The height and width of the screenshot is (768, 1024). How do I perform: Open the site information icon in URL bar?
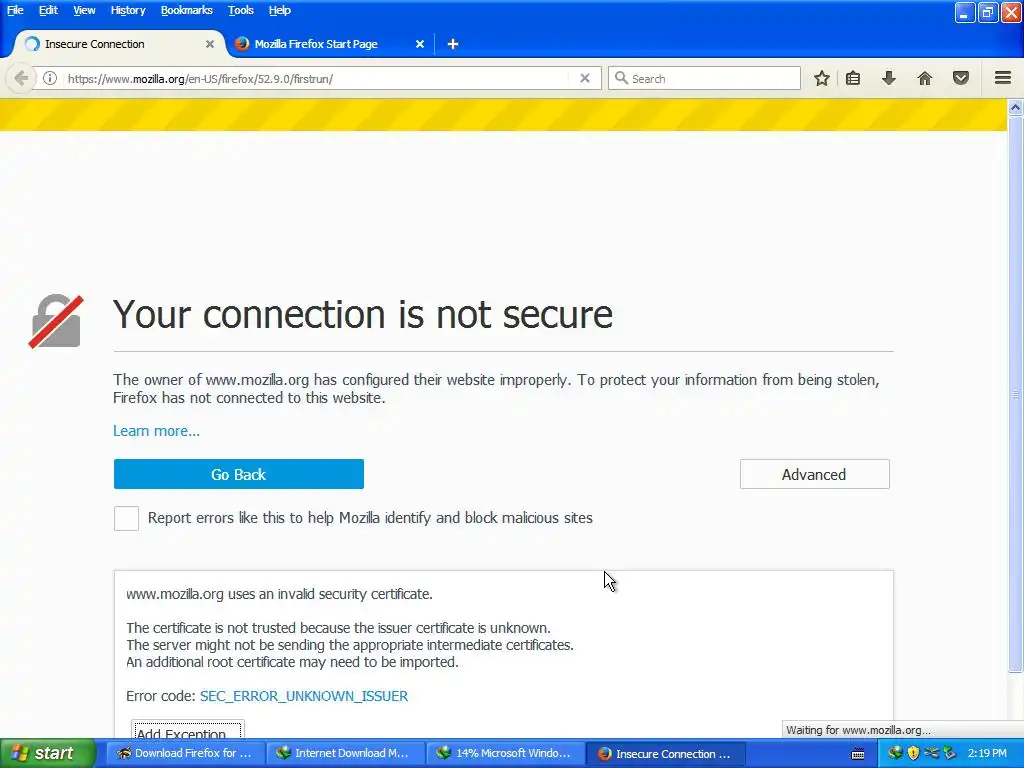coord(50,78)
